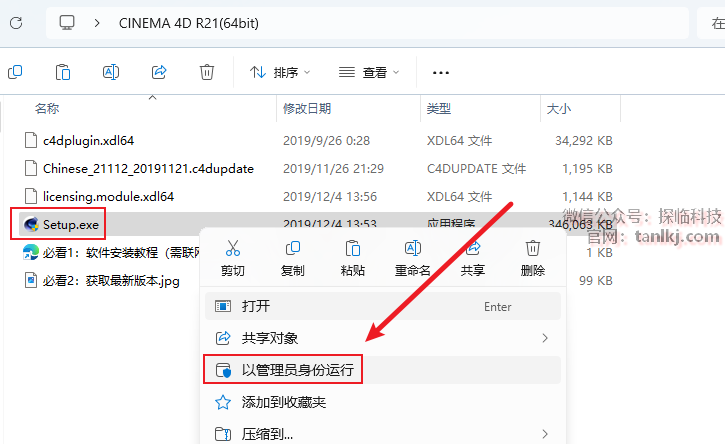Choose 压缩到... menu item
The height and width of the screenshot is (444, 725).
click(383, 434)
